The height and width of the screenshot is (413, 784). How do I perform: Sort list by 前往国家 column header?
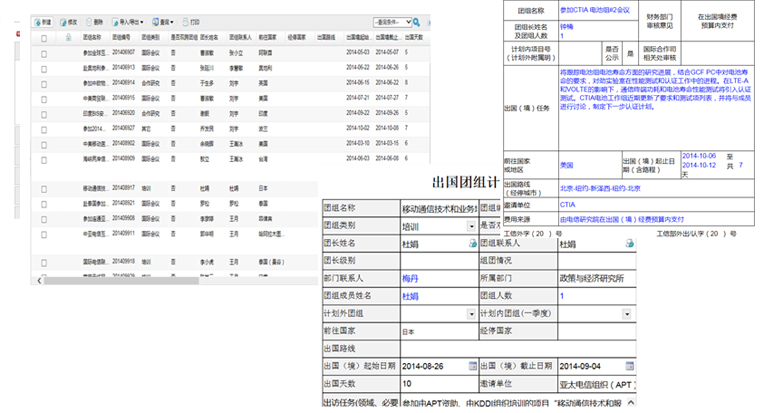pos(268,38)
